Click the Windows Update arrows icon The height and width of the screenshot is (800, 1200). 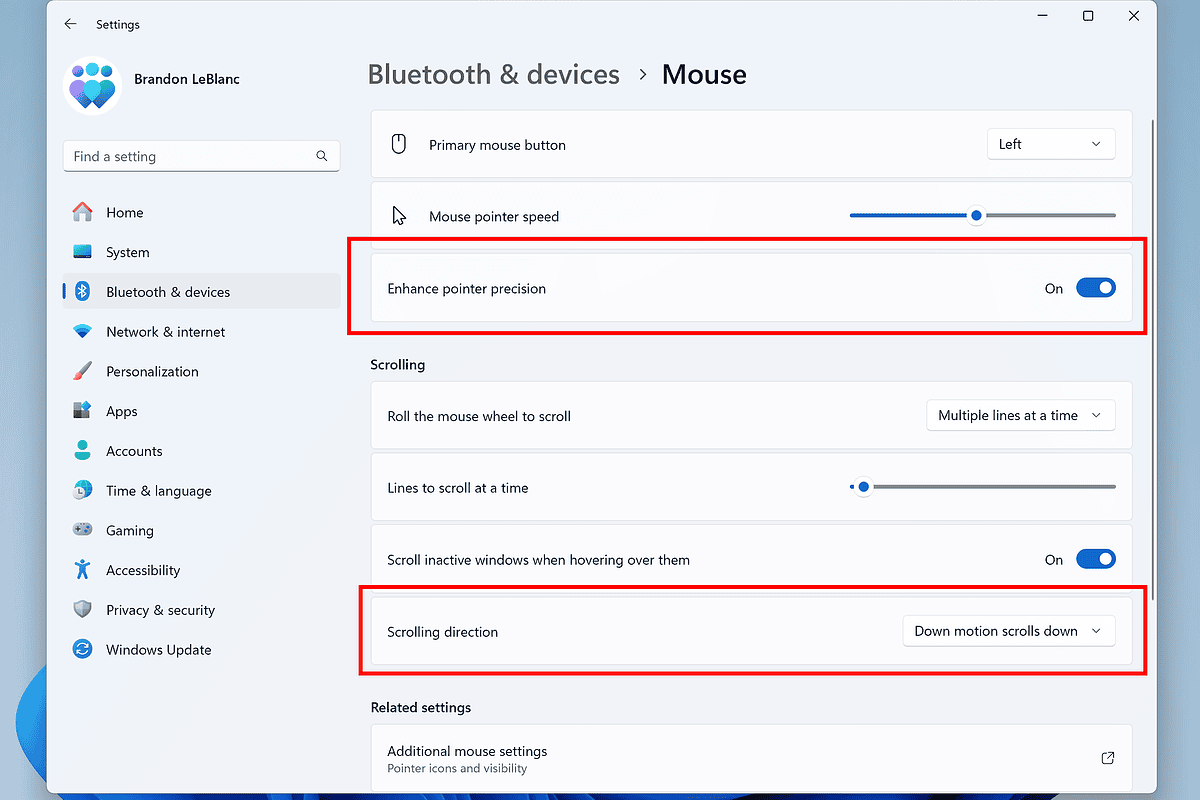[x=83, y=649]
